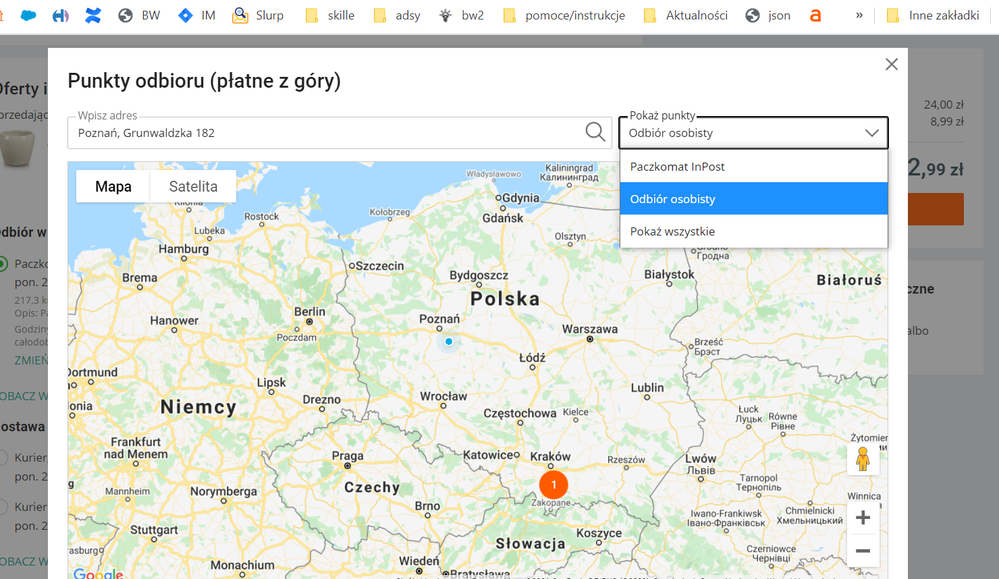Screen dimensions: 999x579
Task: Open the Confluence bookmark icon
Action: [x=93, y=15]
